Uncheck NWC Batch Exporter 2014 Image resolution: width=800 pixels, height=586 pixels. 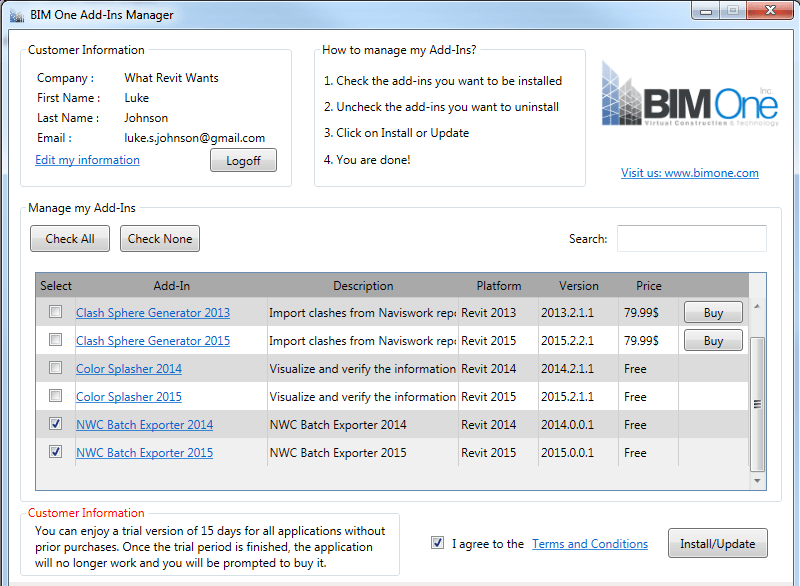pyautogui.click(x=55, y=424)
